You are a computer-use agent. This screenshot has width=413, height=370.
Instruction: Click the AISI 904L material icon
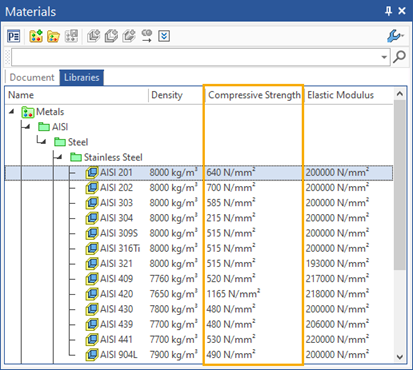(x=92, y=354)
